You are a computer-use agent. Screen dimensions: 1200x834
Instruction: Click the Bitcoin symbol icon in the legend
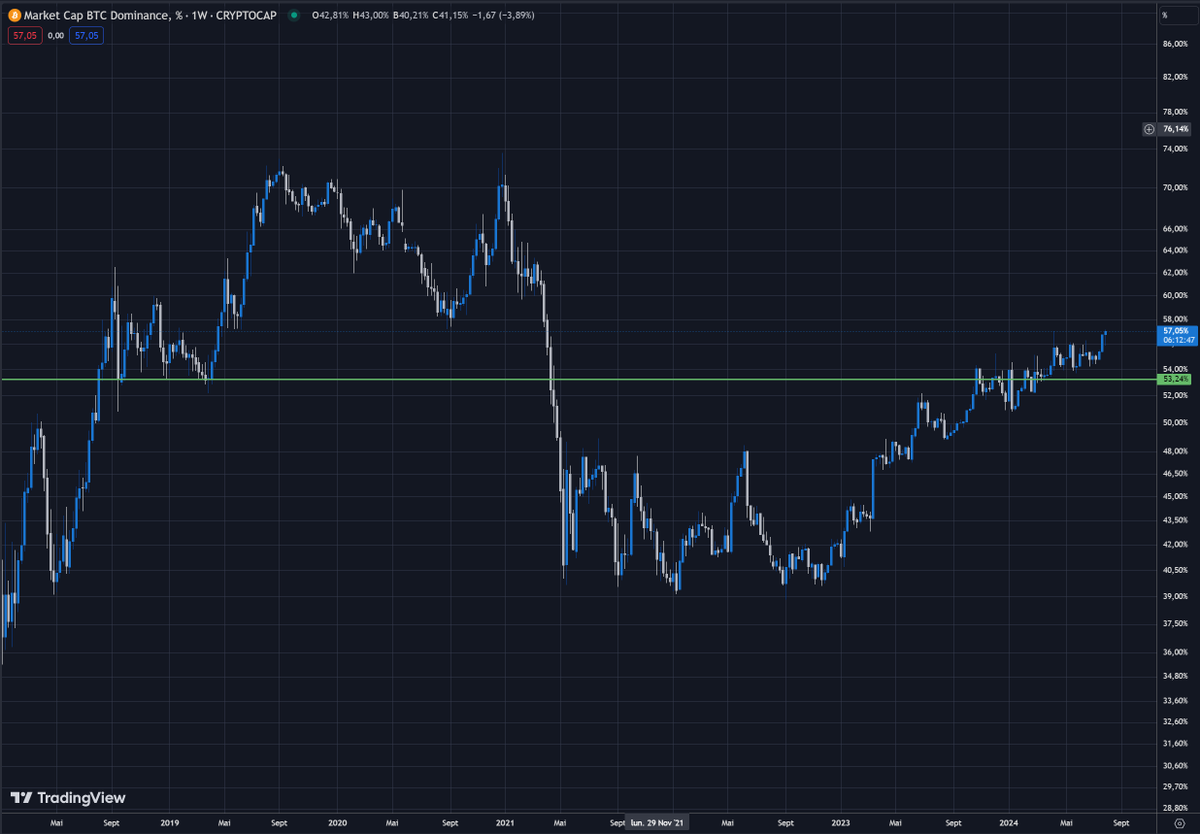[x=15, y=15]
